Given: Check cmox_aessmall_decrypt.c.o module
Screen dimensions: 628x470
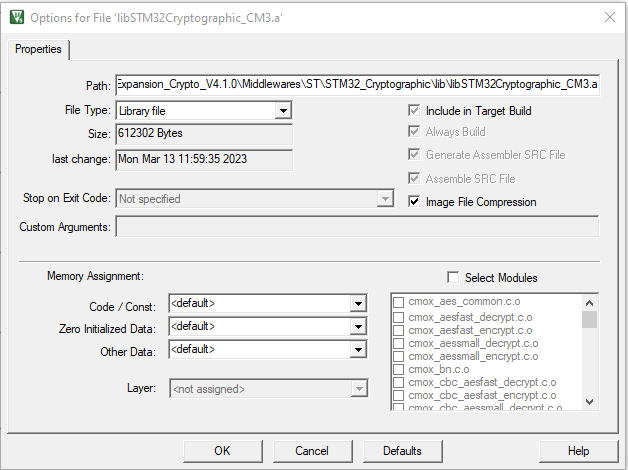Looking at the screenshot, I should pyautogui.click(x=399, y=343).
